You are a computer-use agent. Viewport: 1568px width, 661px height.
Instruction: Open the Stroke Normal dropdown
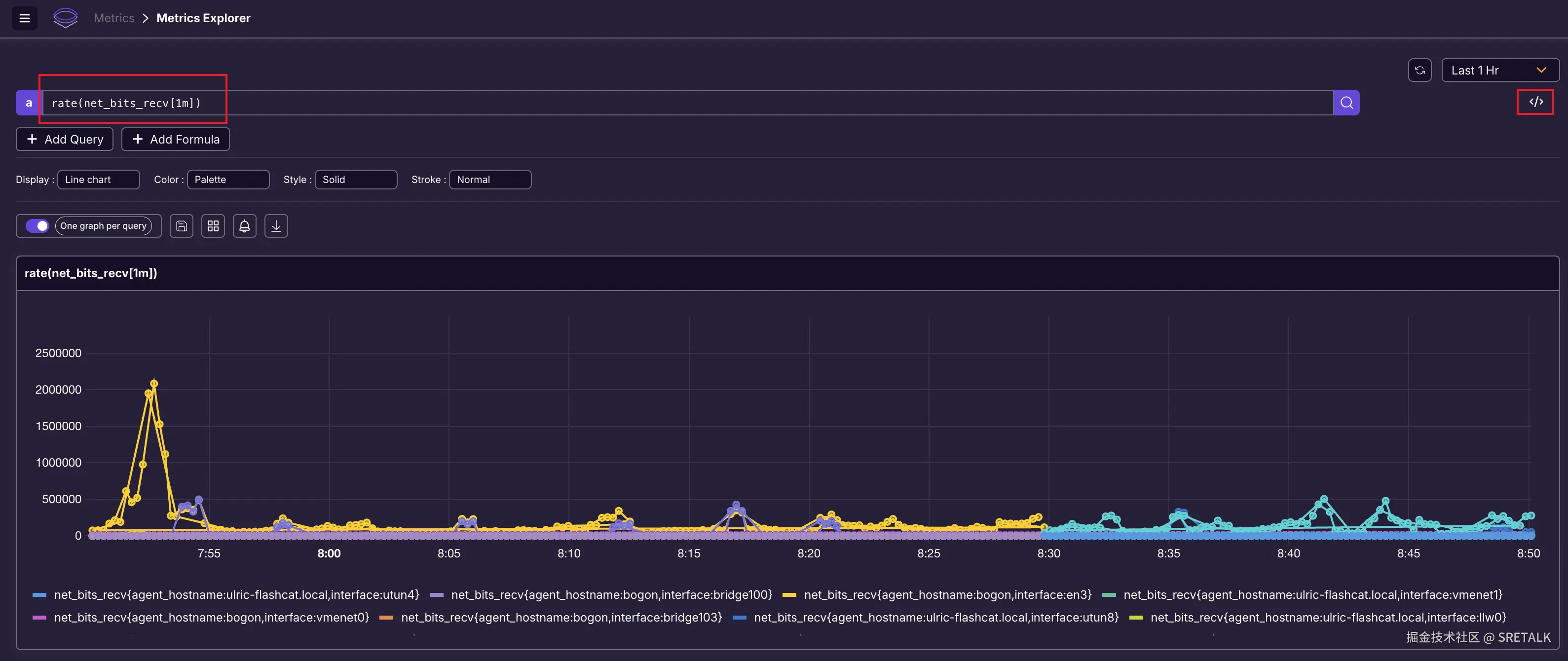click(x=490, y=180)
